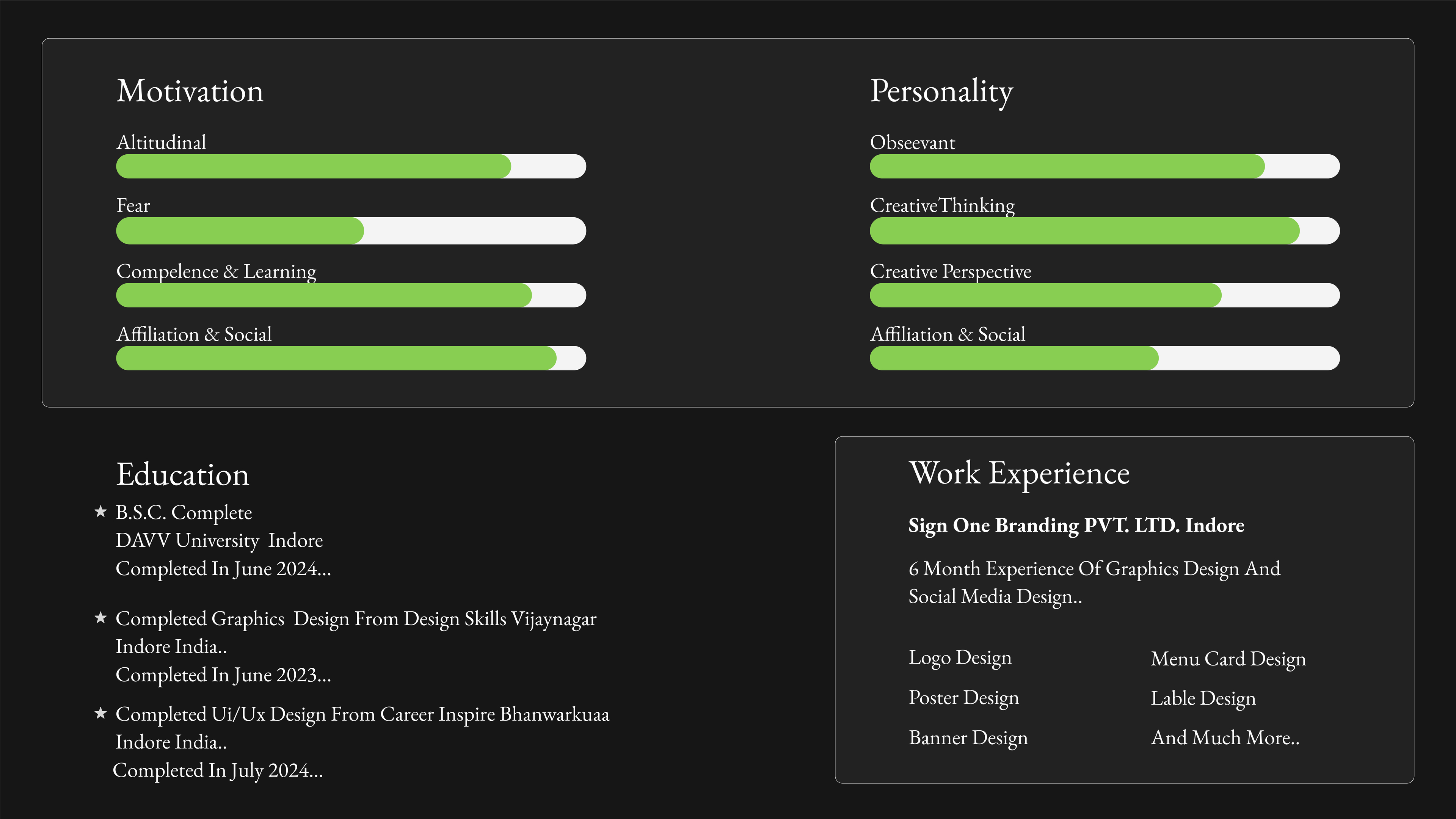Click the star bullet beside B.S.C. Complete
The image size is (1456, 819).
[100, 511]
